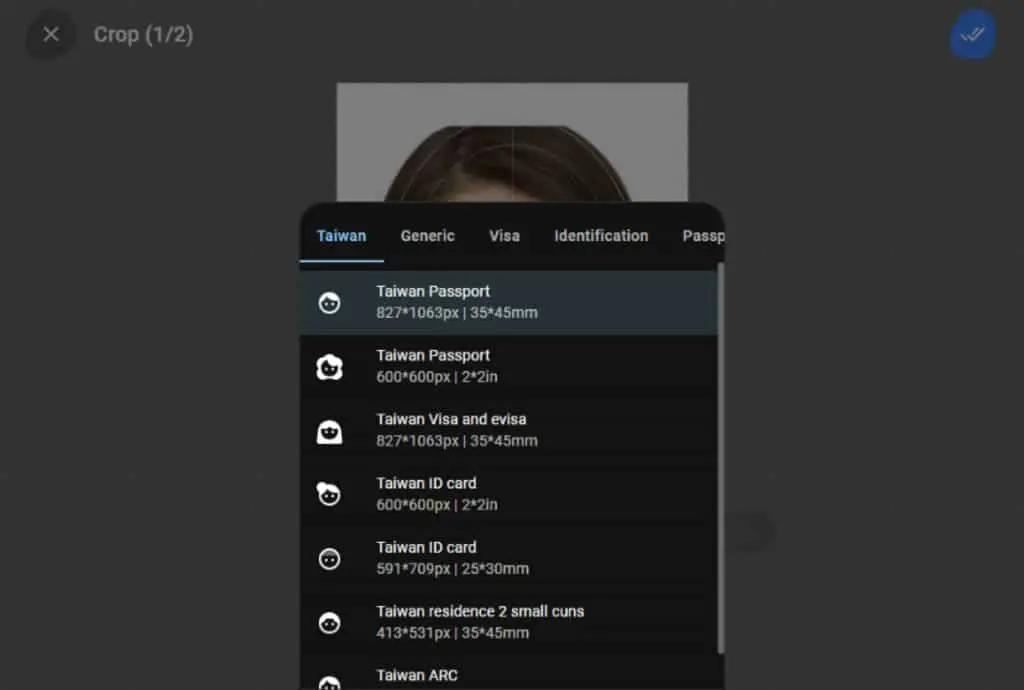Close the Crop screen with the X icon
The height and width of the screenshot is (690, 1024).
pyautogui.click(x=50, y=34)
